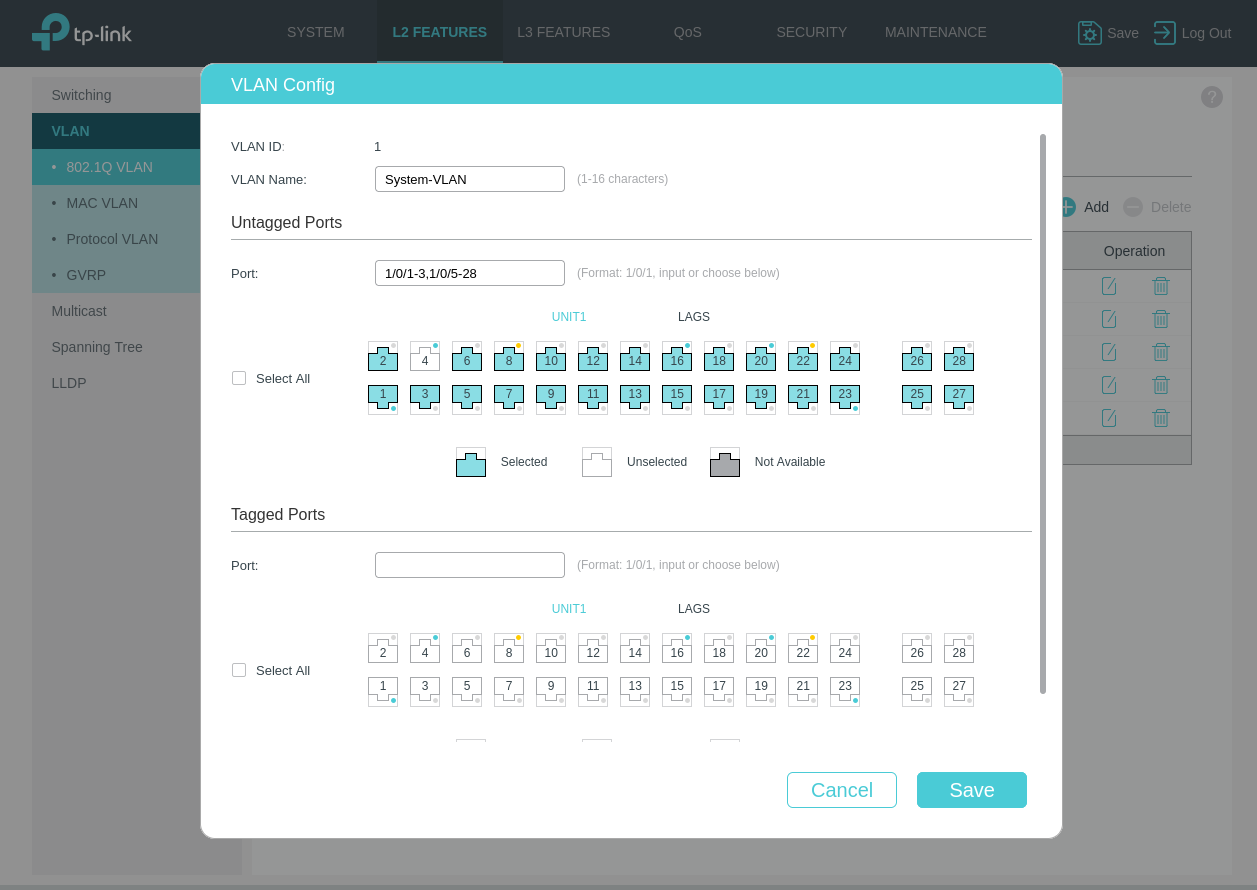Click the Save config icon in header

point(1089,33)
